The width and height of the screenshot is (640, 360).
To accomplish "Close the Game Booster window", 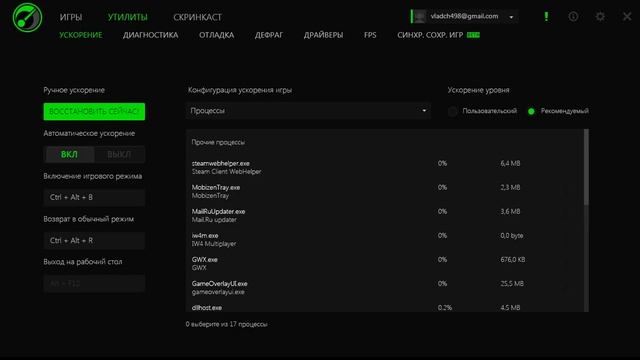I will [627, 16].
